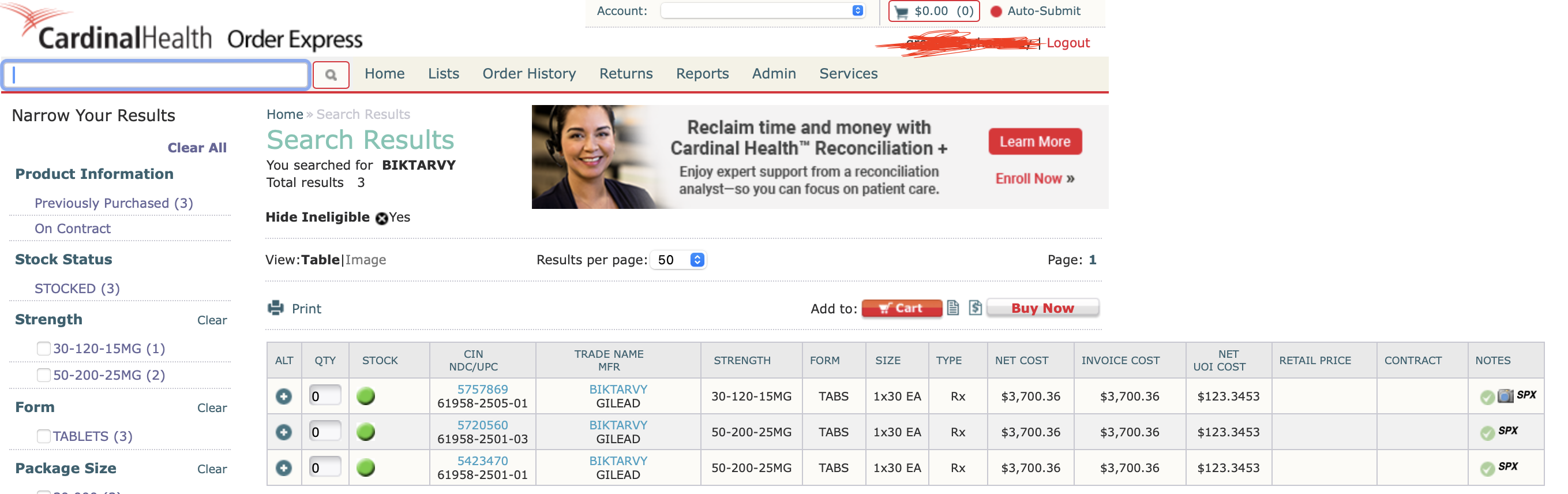Viewport: 1568px width, 494px height.
Task: Click the Buy Now button
Action: click(1042, 308)
